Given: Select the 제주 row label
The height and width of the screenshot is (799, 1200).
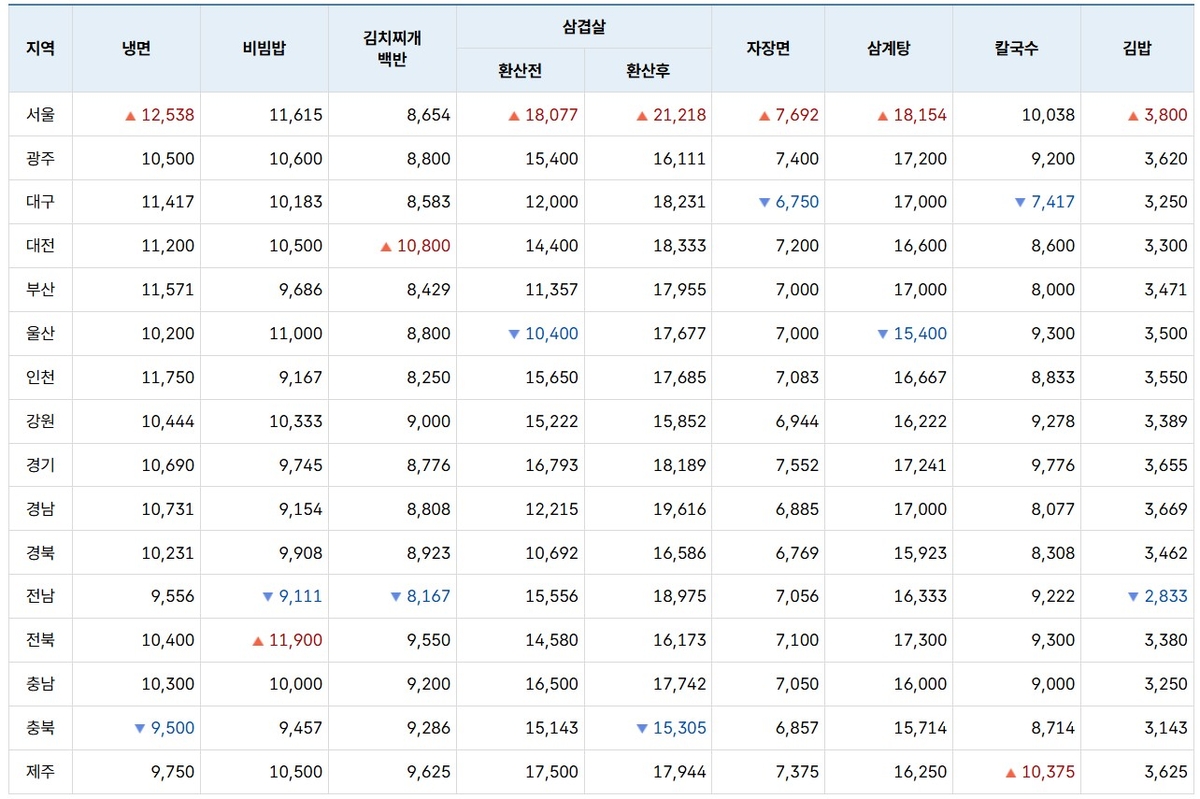Looking at the screenshot, I should click(x=40, y=772).
